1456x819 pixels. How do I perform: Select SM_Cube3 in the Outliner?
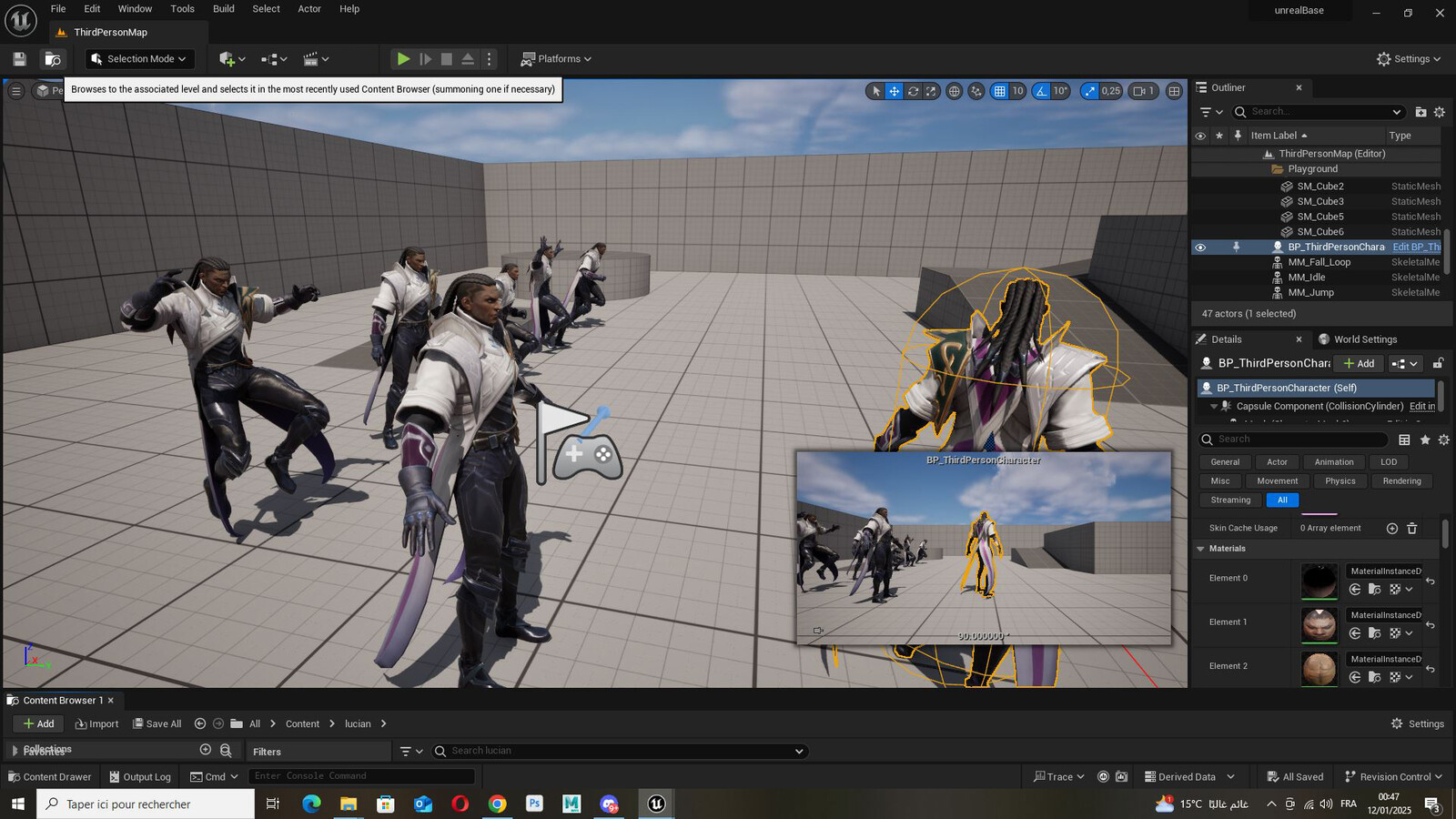pyautogui.click(x=1319, y=202)
